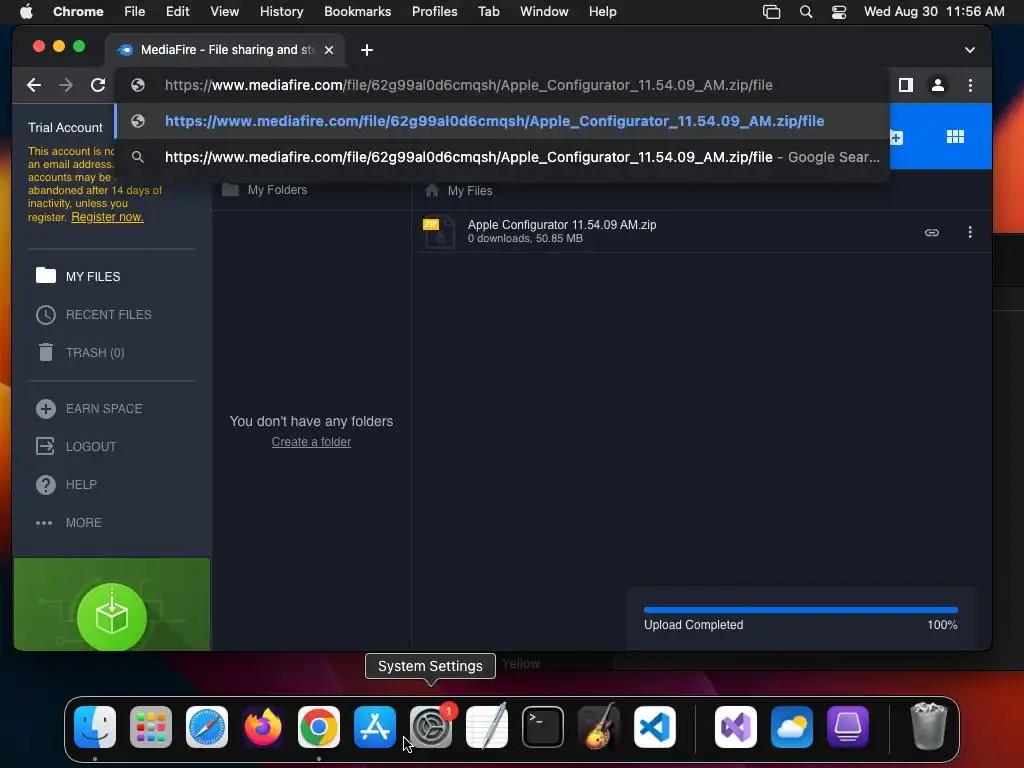Open TextEdit from the Dock
1024x768 pixels.
(487, 727)
